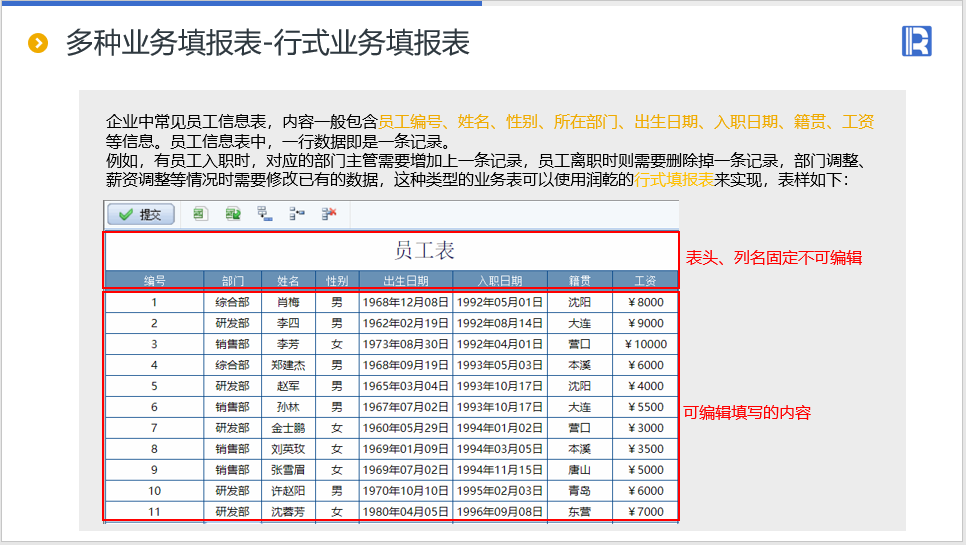Click the delete row icon with red X
The width and height of the screenshot is (966, 545).
329,214
